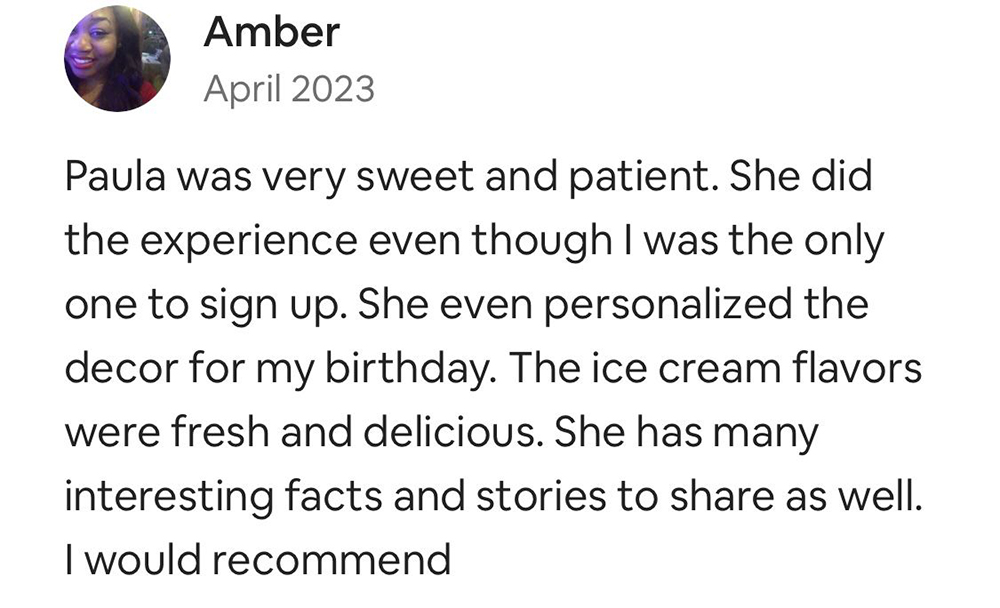This screenshot has width=1000, height=608.
Task: Click the phrase interesting facts
Action: (223, 496)
